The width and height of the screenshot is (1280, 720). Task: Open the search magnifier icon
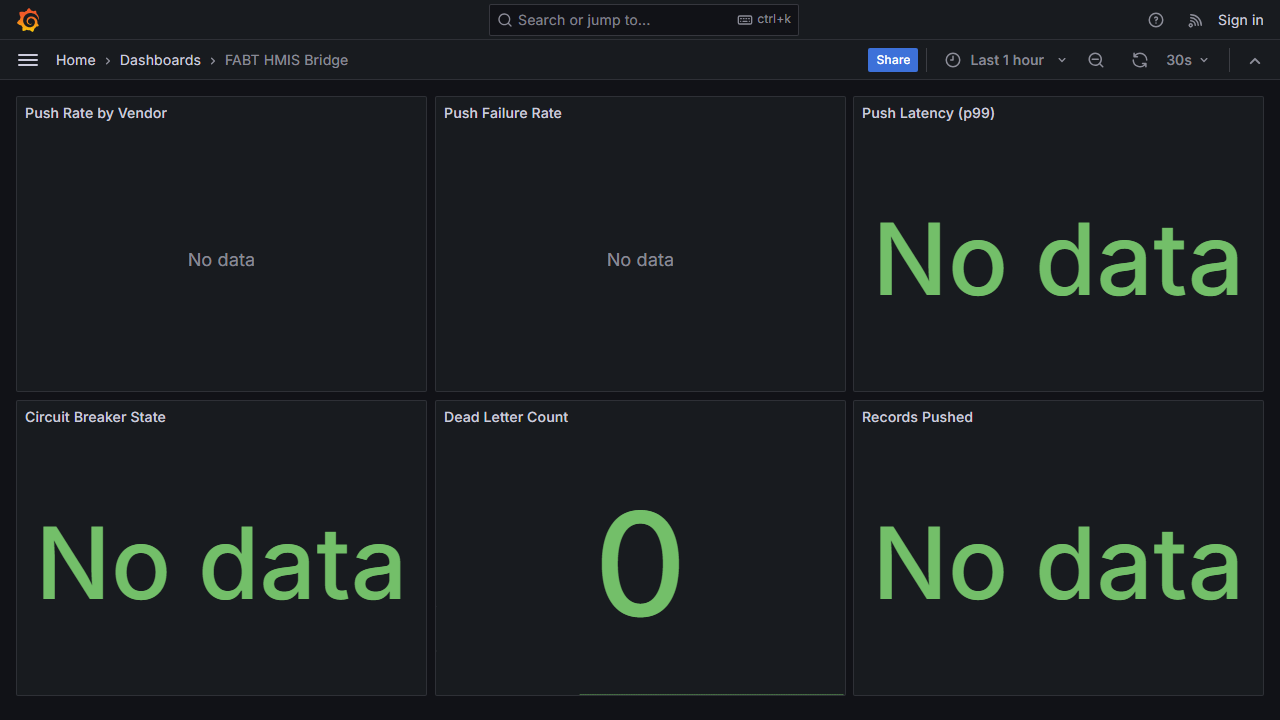tap(504, 20)
